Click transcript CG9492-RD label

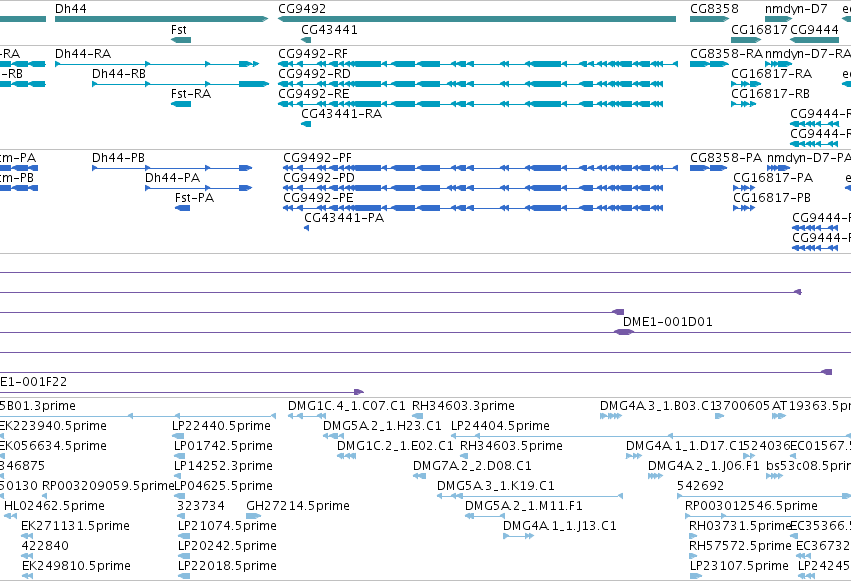[x=314, y=74]
